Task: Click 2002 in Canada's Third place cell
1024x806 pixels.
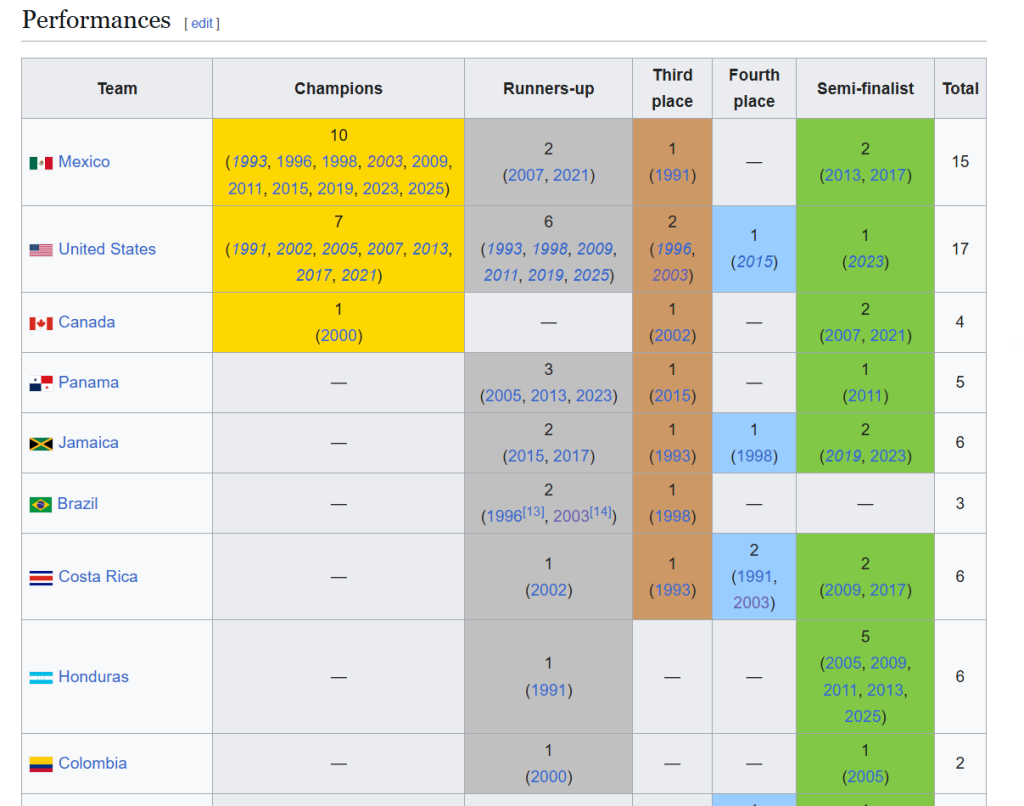Action: pyautogui.click(x=673, y=336)
